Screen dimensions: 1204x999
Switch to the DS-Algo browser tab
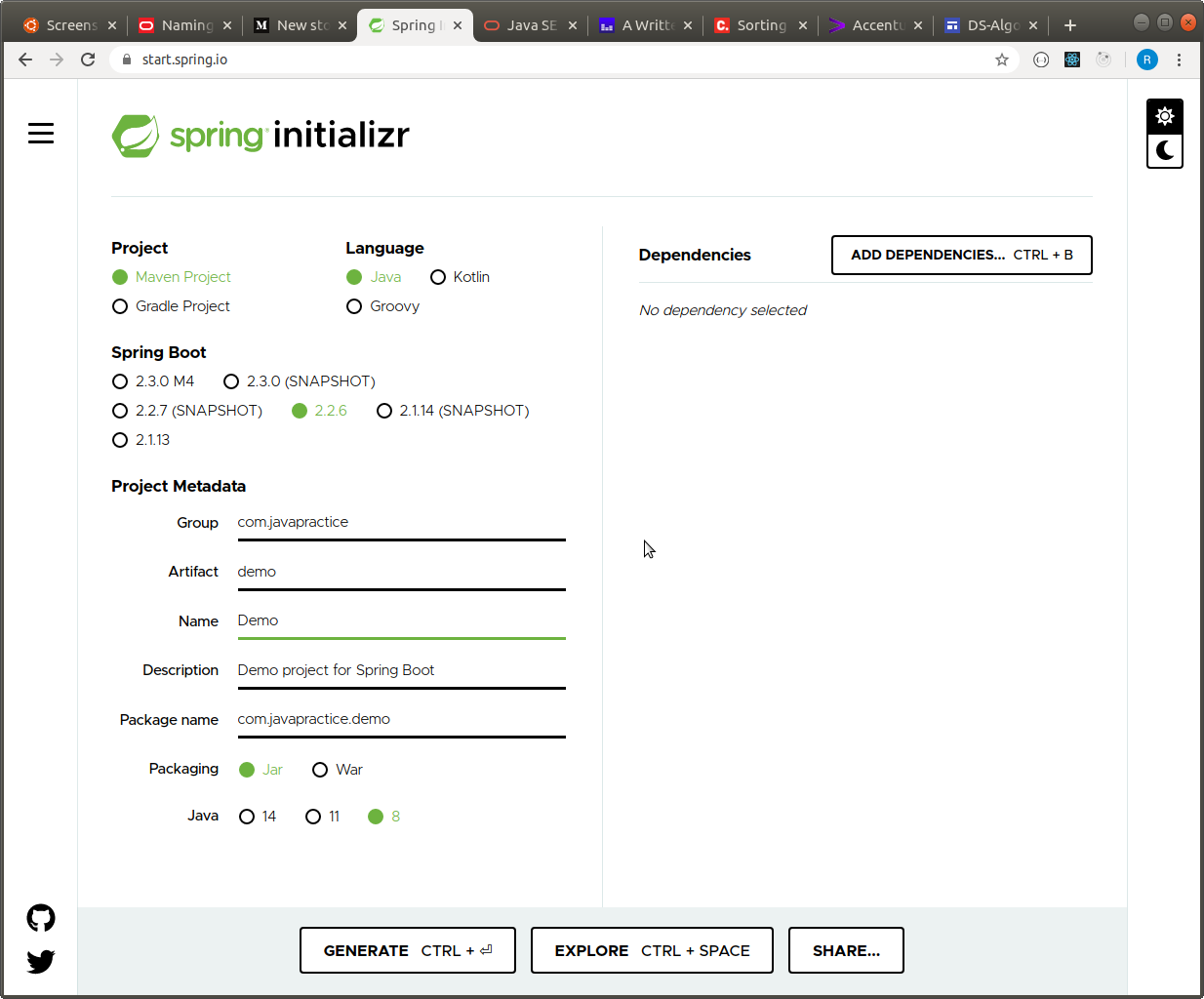[988, 25]
